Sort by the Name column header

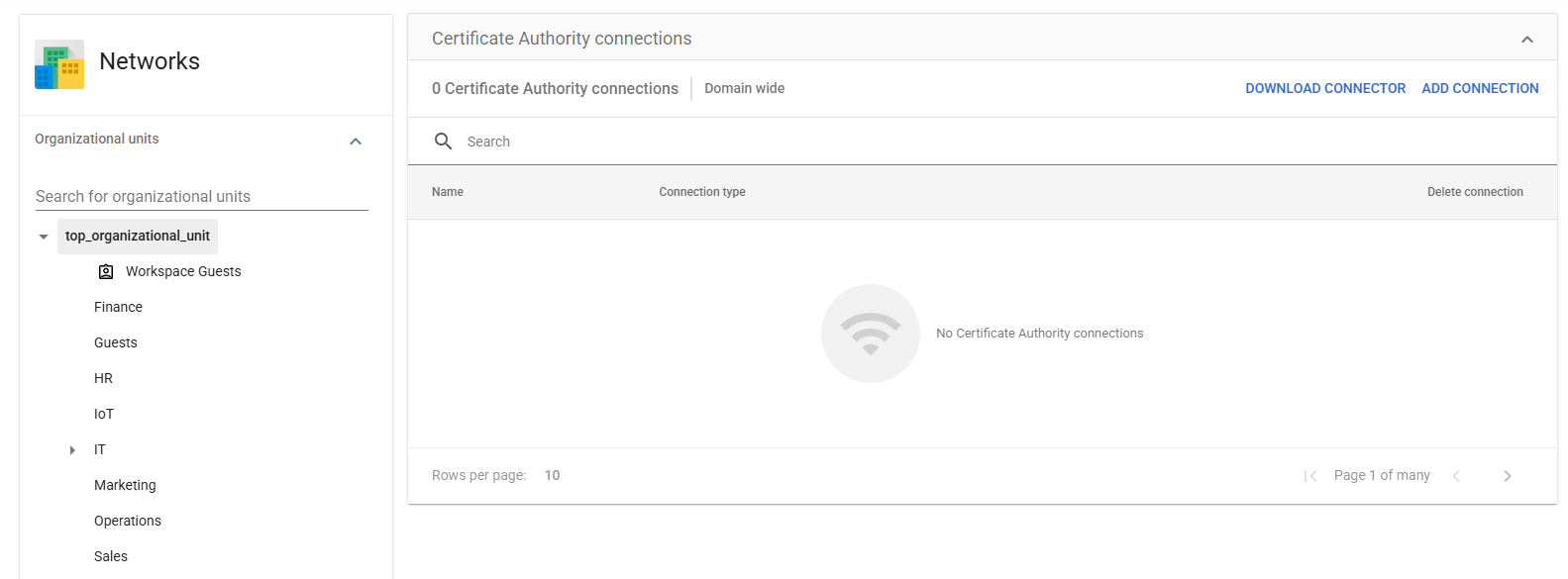tap(448, 192)
